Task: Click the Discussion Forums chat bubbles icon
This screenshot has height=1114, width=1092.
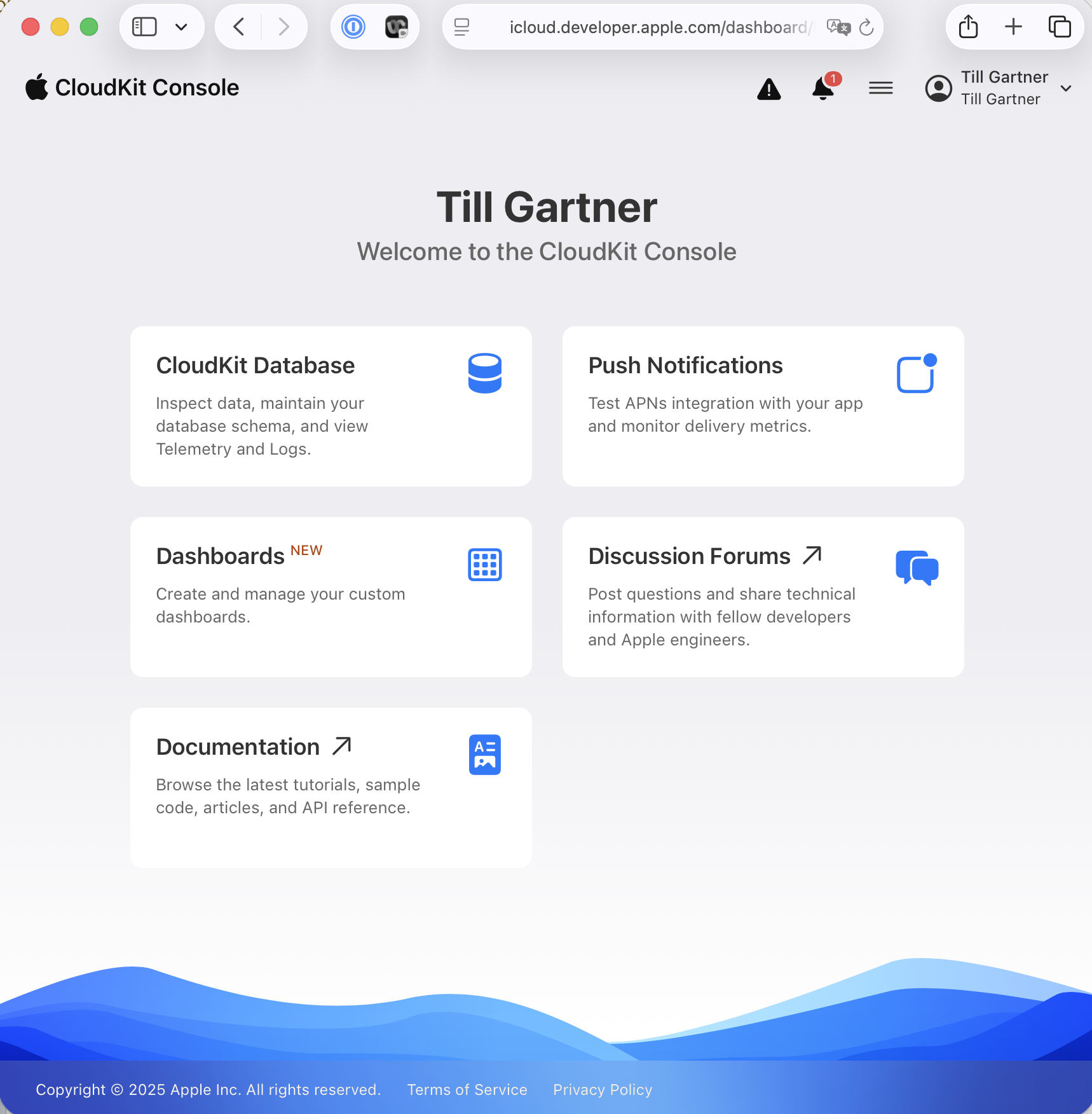Action: click(x=917, y=567)
